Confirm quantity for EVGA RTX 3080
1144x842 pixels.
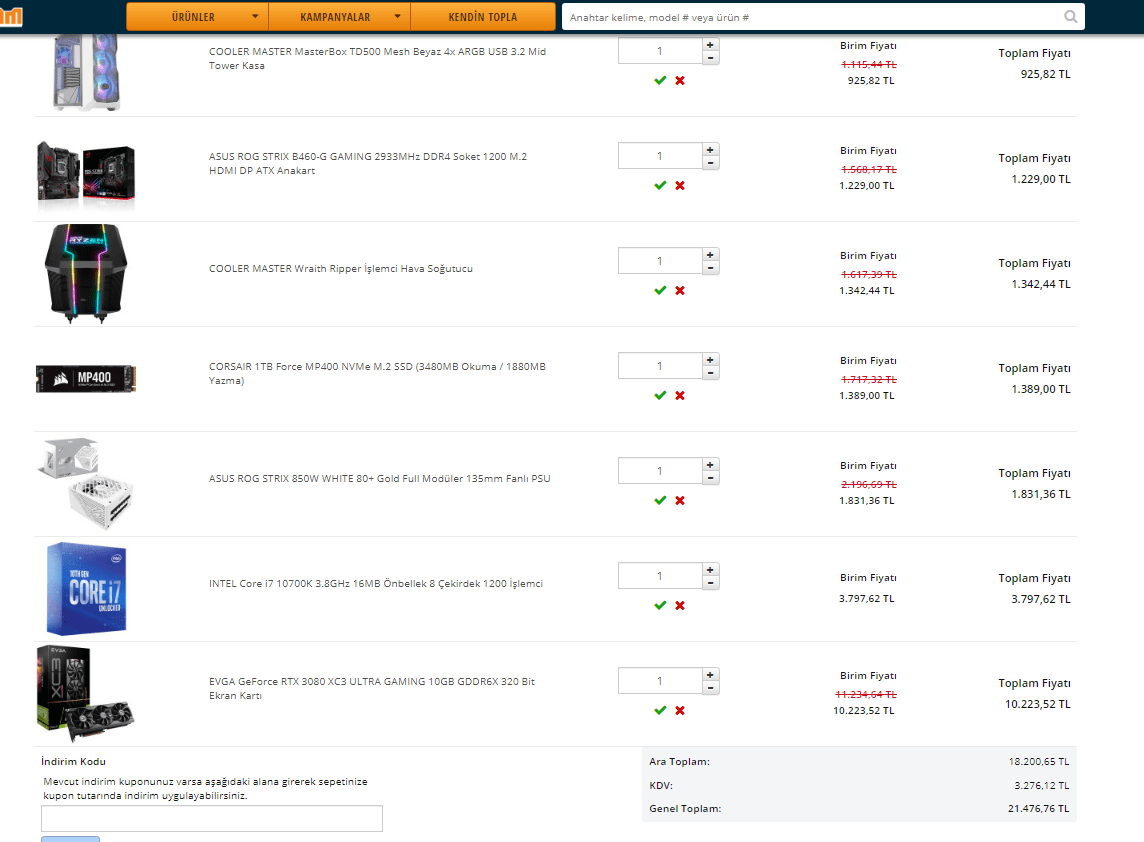[x=660, y=711]
